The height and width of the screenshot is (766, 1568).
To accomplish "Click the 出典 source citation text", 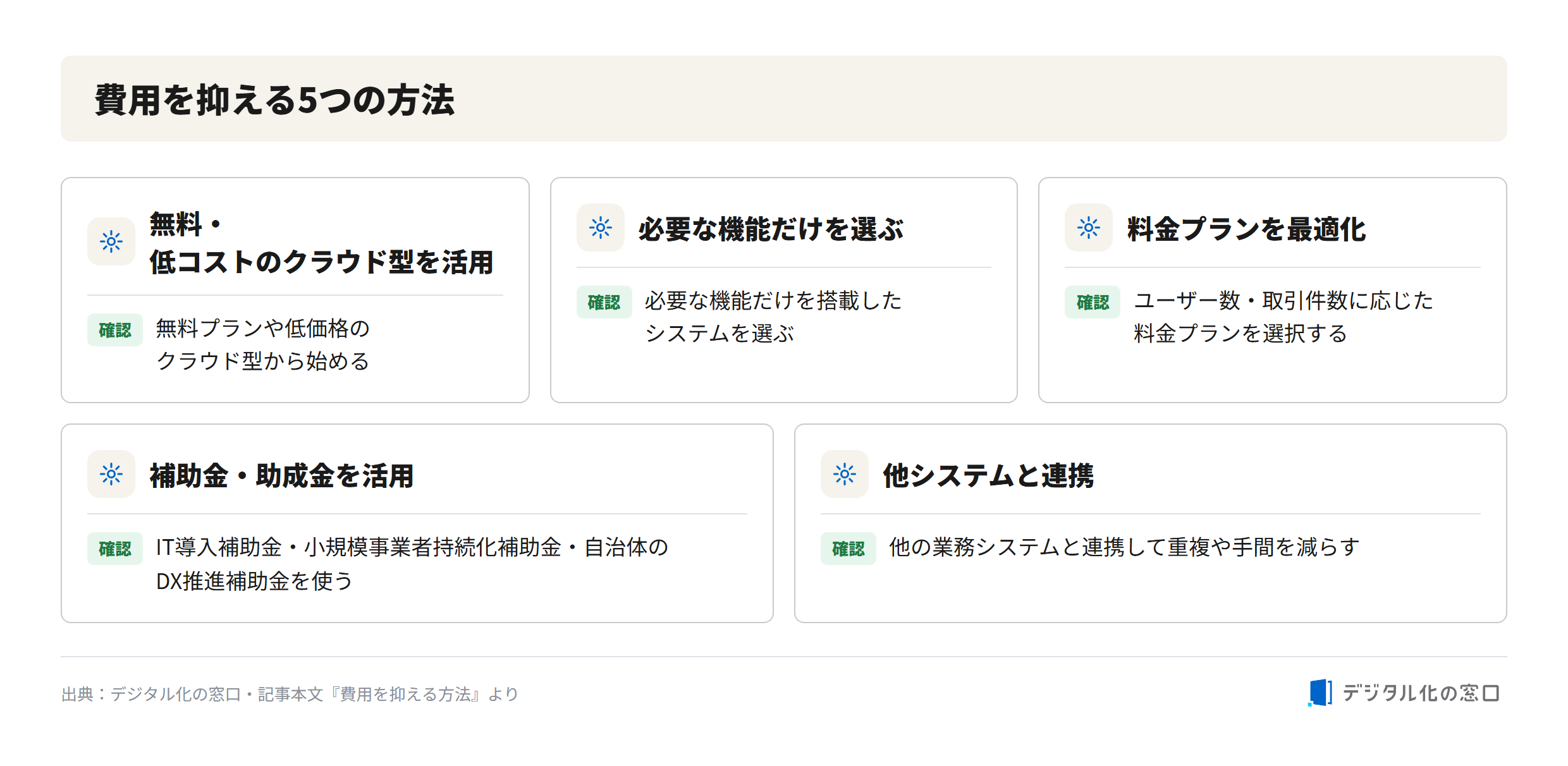I will pyautogui.click(x=290, y=694).
